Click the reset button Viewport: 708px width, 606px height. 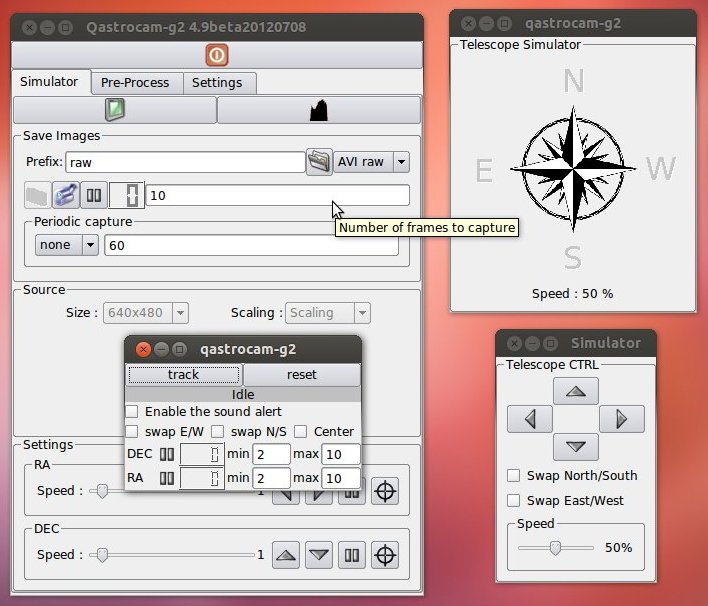click(302, 375)
